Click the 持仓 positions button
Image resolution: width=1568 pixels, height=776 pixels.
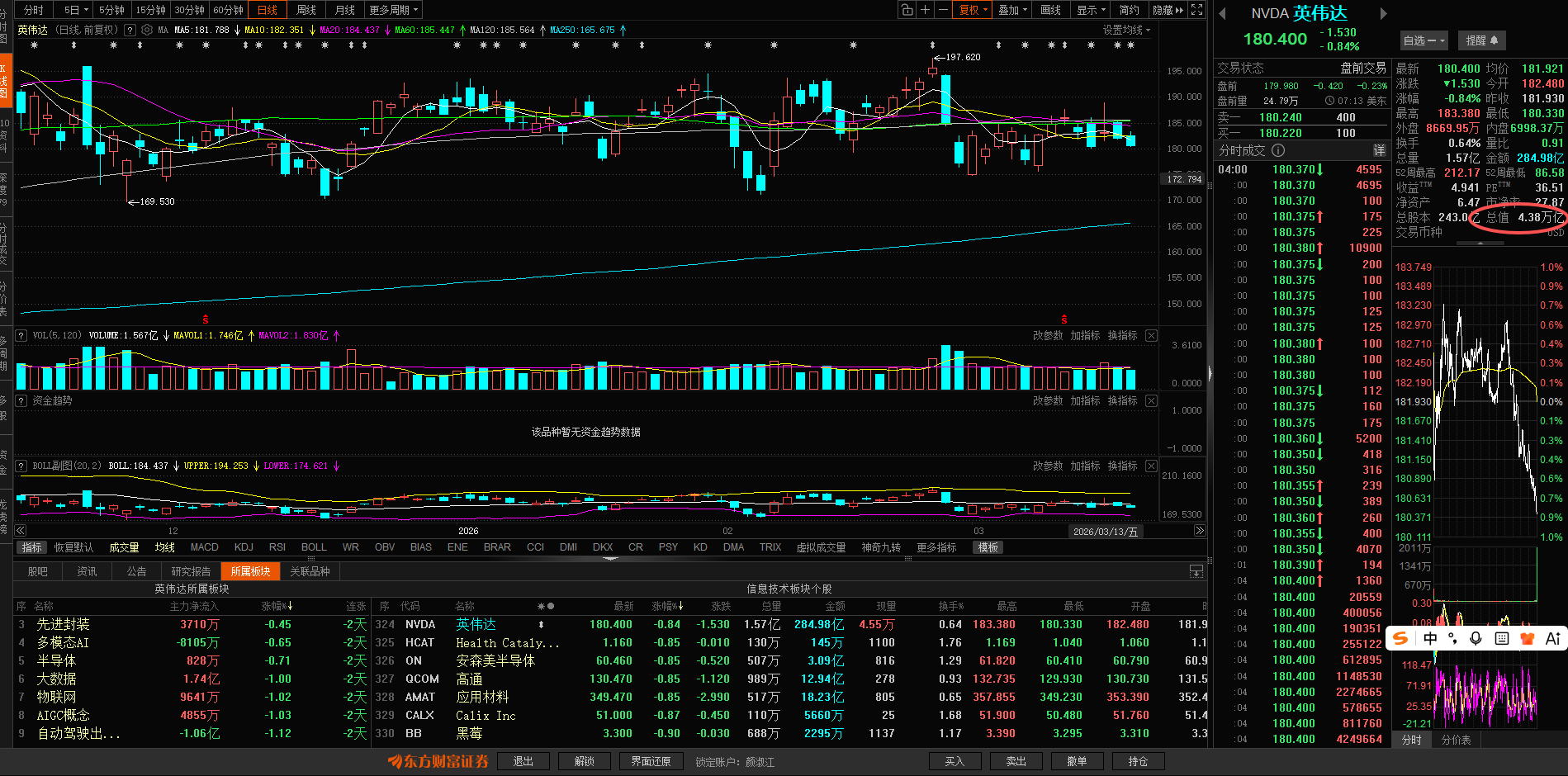1138,761
